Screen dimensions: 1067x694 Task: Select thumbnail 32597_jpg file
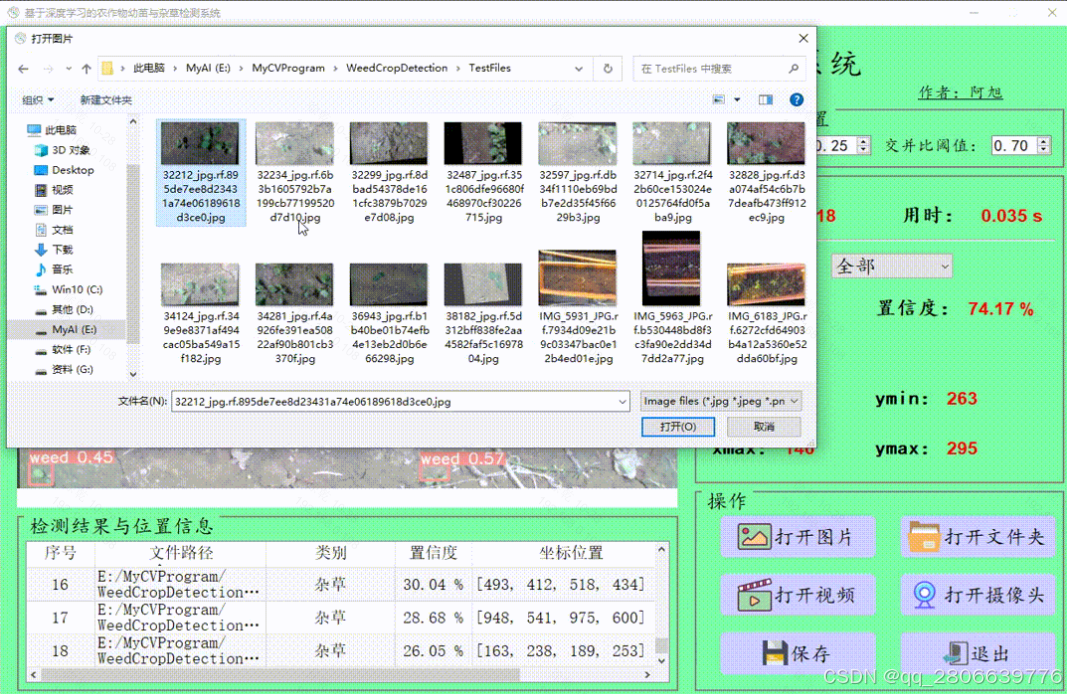[577, 172]
